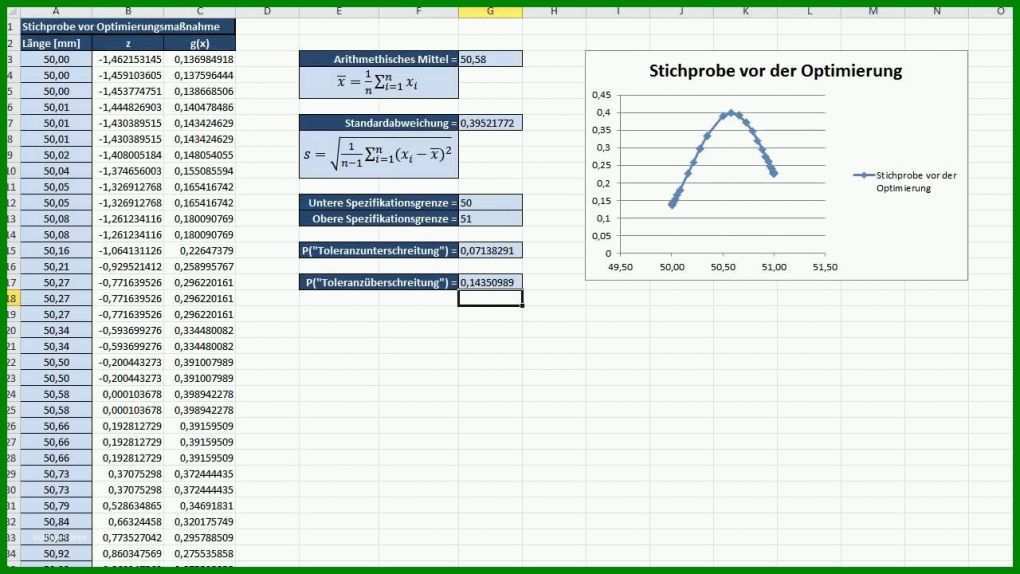Click the highlighted column header G
Image resolution: width=1020 pixels, height=574 pixels.
click(490, 11)
